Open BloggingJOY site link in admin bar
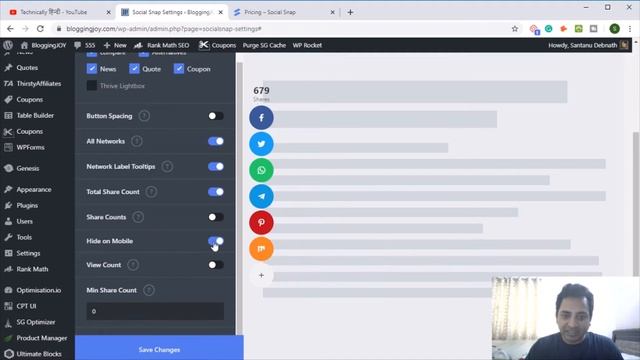640x360 pixels. pyautogui.click(x=43, y=45)
